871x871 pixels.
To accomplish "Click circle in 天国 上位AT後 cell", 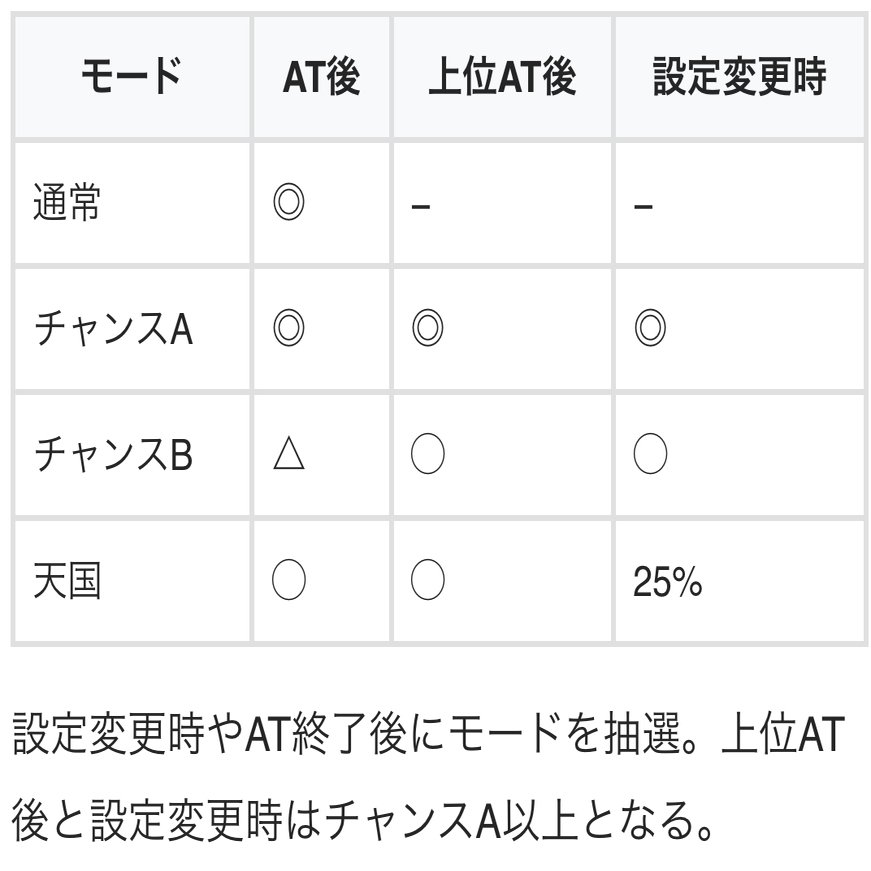I will [428, 580].
